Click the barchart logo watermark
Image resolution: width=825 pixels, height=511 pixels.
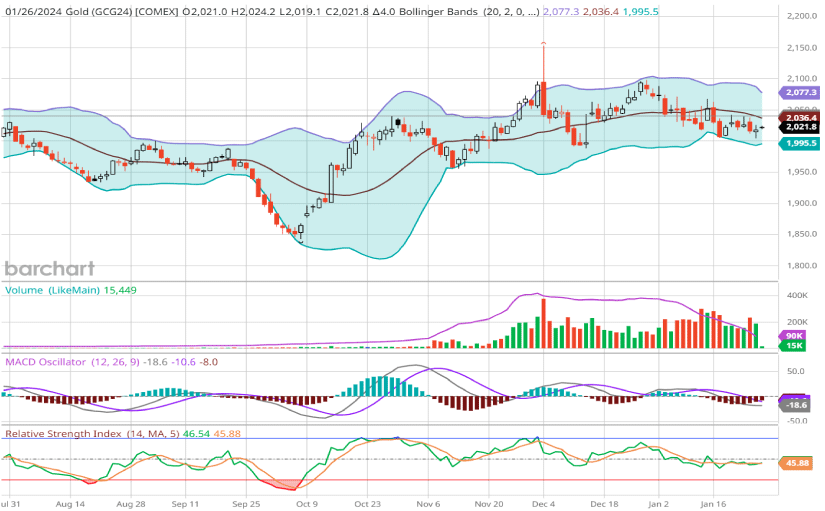click(49, 268)
